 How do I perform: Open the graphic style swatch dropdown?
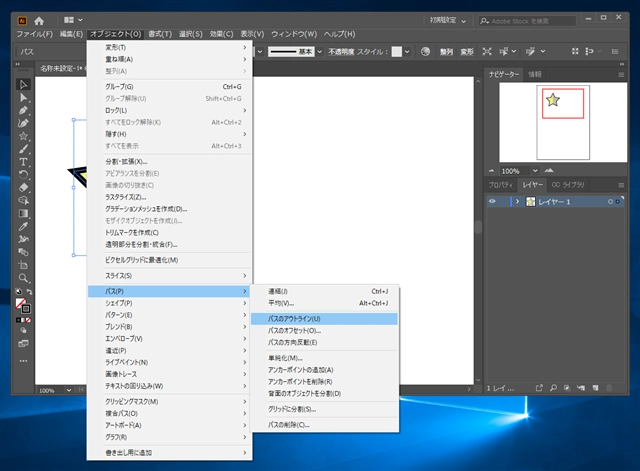(407, 52)
